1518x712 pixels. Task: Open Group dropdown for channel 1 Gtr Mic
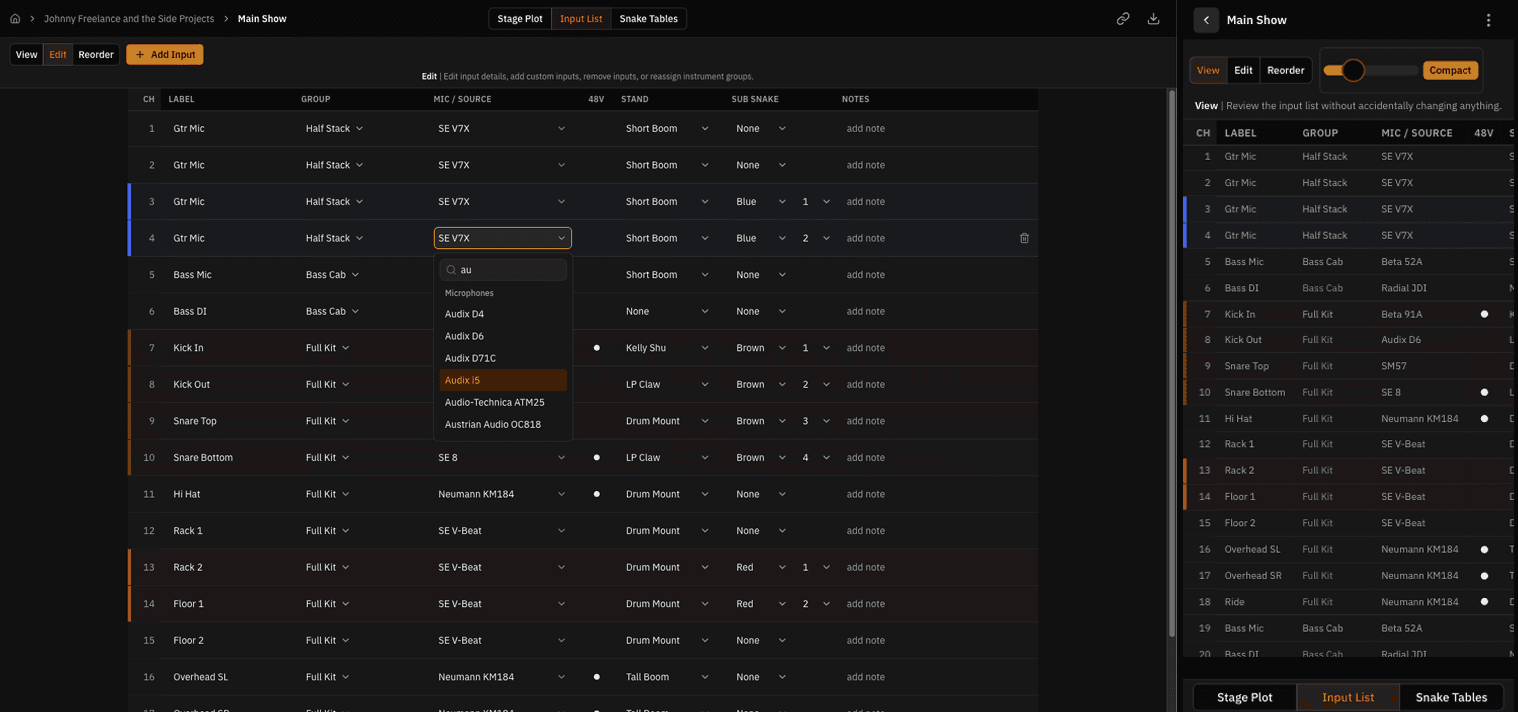(x=334, y=129)
